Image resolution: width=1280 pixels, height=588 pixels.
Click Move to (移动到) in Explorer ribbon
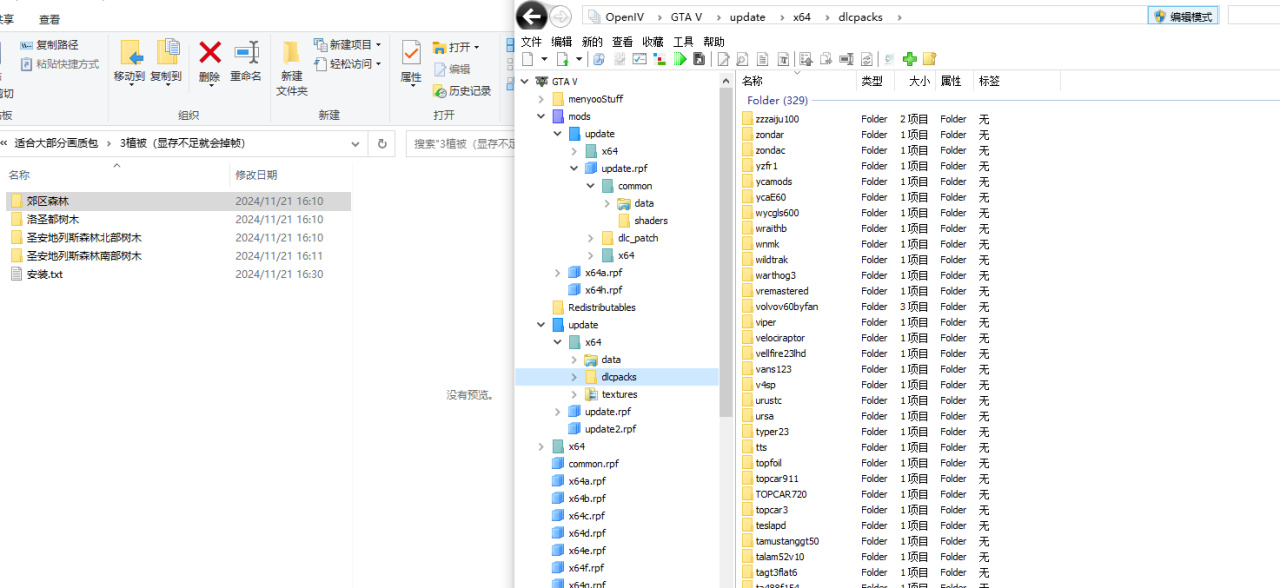(x=130, y=61)
